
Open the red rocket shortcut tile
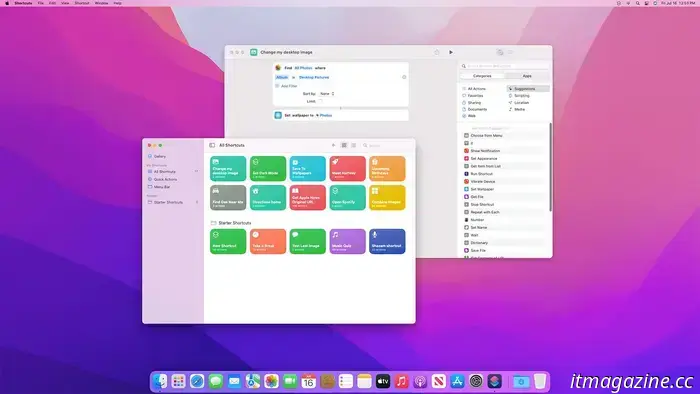tap(347, 169)
